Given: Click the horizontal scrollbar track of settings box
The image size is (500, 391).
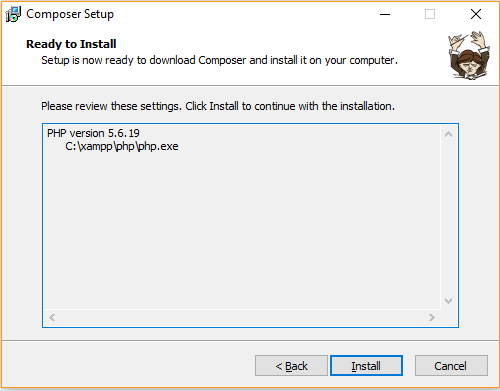Looking at the screenshot, I should (242, 317).
